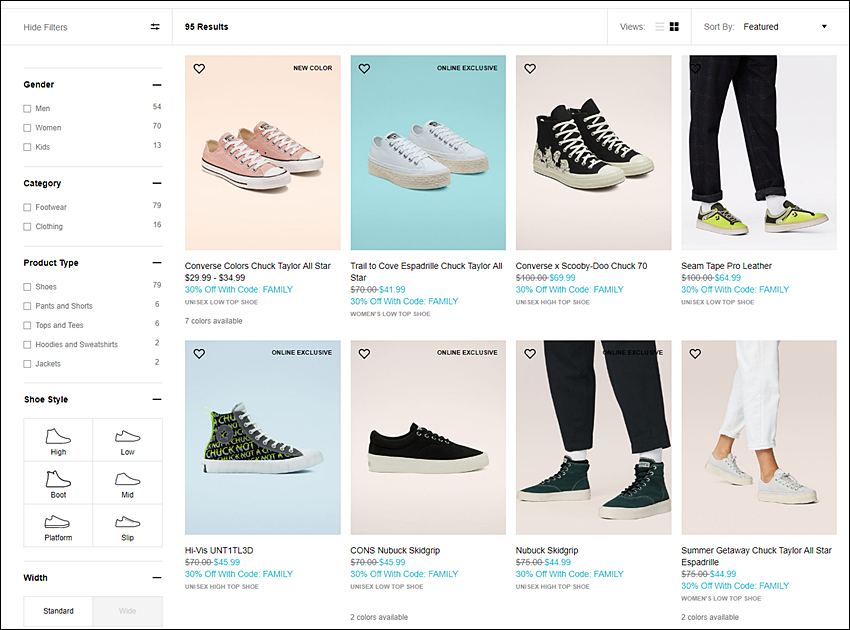The image size is (850, 630).
Task: Open Seam Tape Pro Leather link
Action: tap(726, 266)
